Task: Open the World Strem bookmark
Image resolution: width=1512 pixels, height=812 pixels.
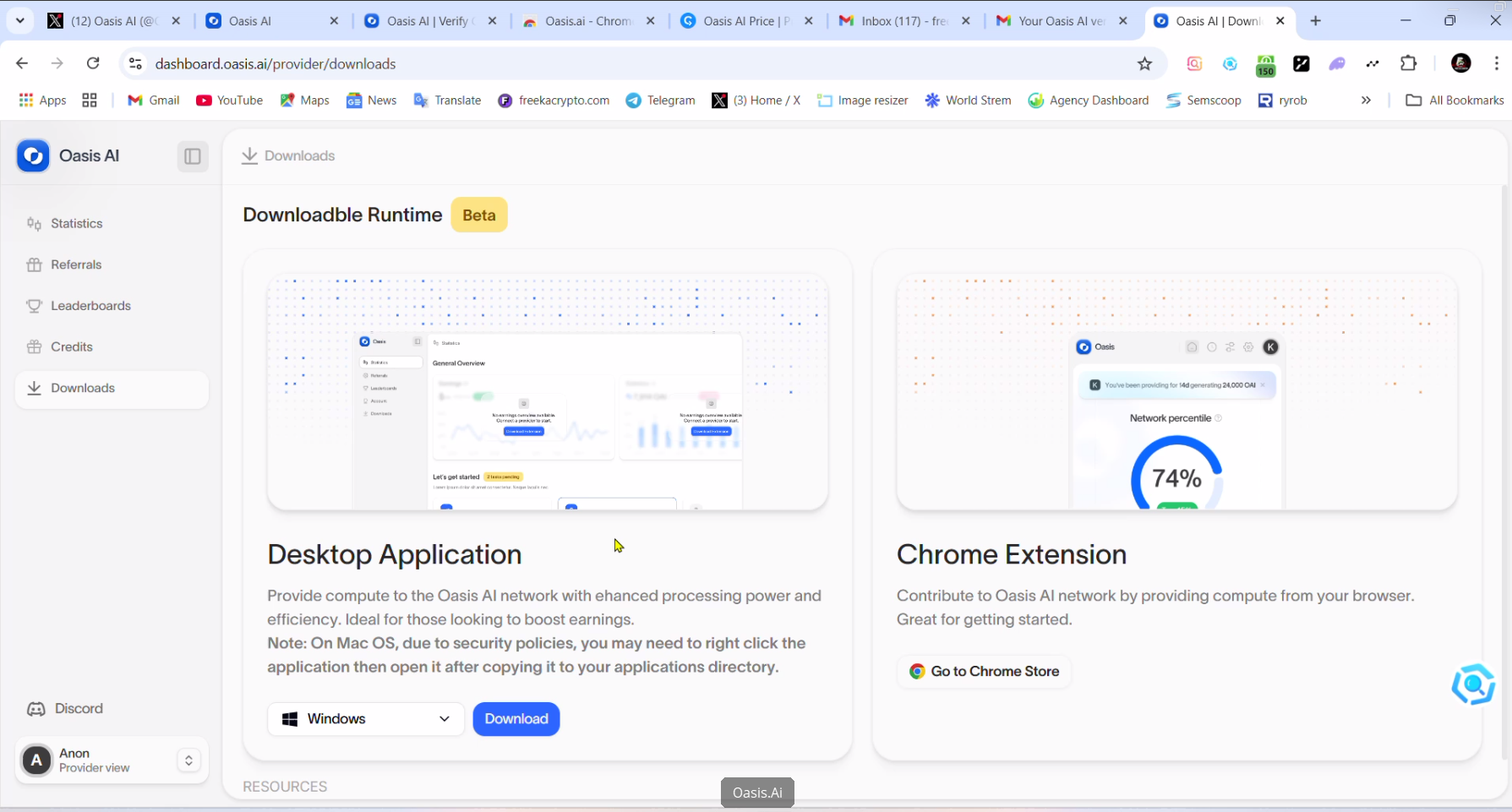Action: pos(969,101)
